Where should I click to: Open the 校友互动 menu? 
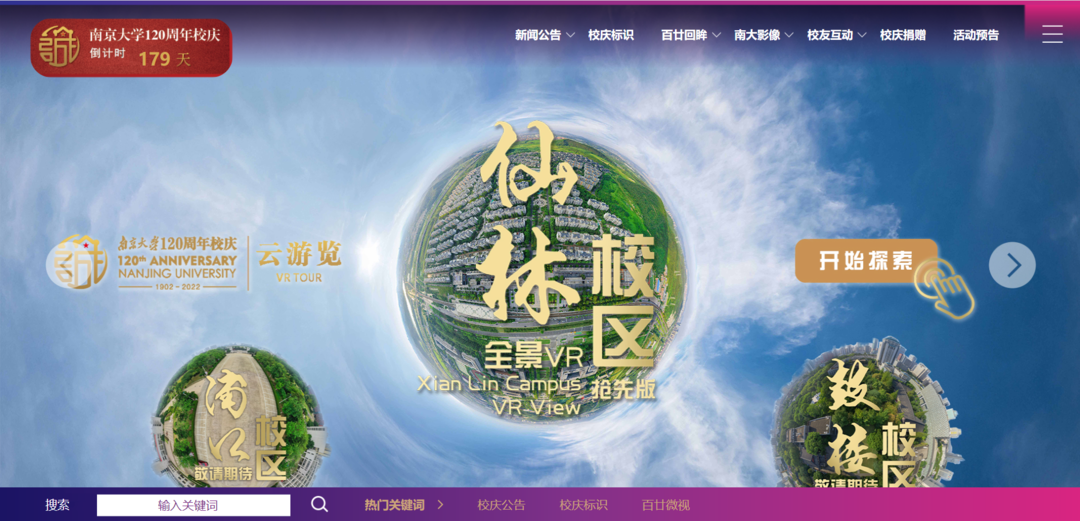[x=830, y=35]
